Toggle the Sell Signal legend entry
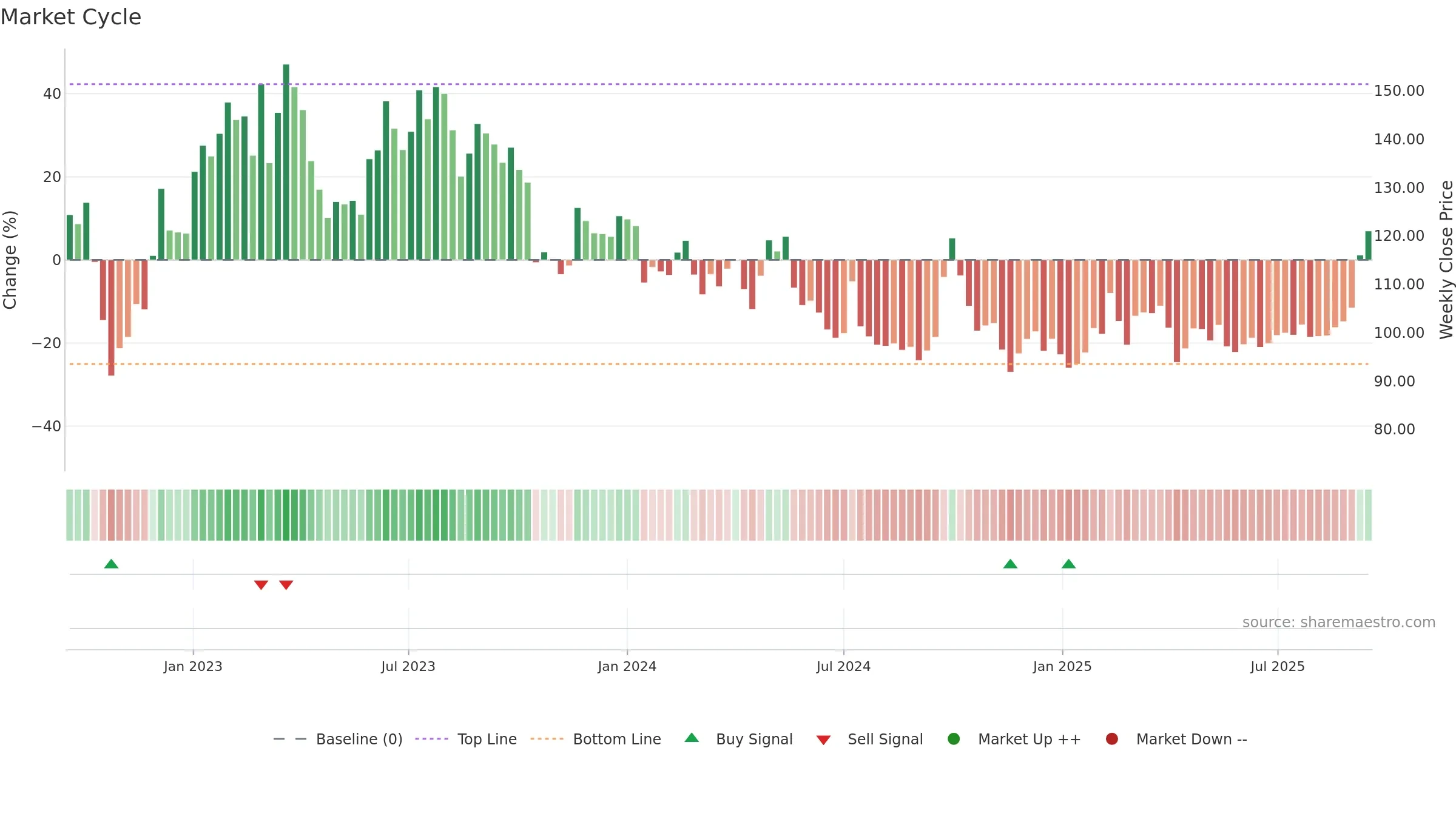The height and width of the screenshot is (819, 1456). 869,739
